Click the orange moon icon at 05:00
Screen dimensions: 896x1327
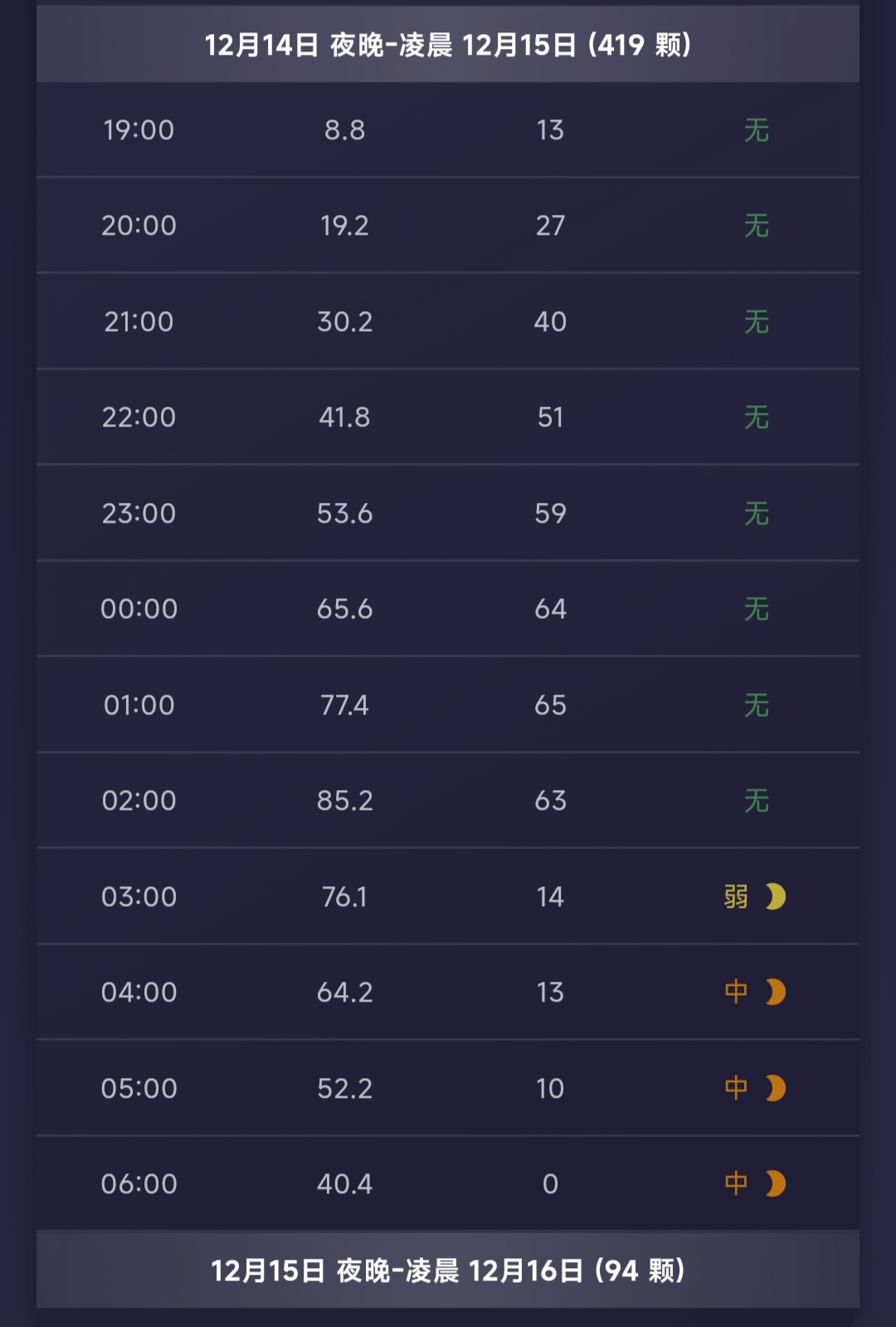[775, 1088]
